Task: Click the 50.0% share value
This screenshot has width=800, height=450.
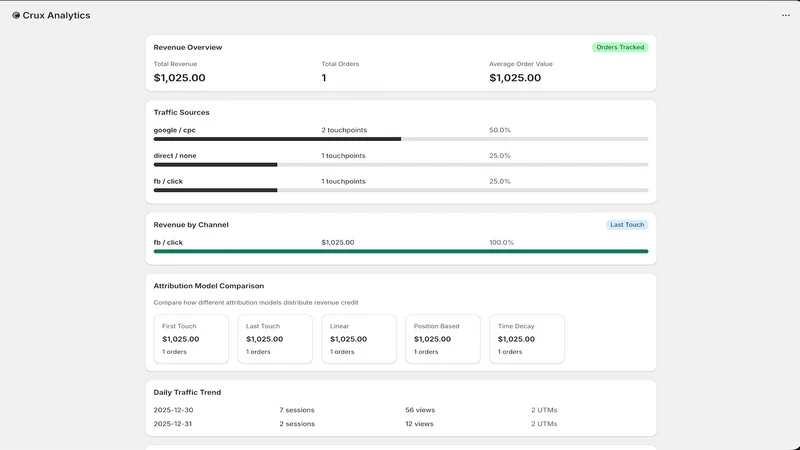Action: click(500, 130)
